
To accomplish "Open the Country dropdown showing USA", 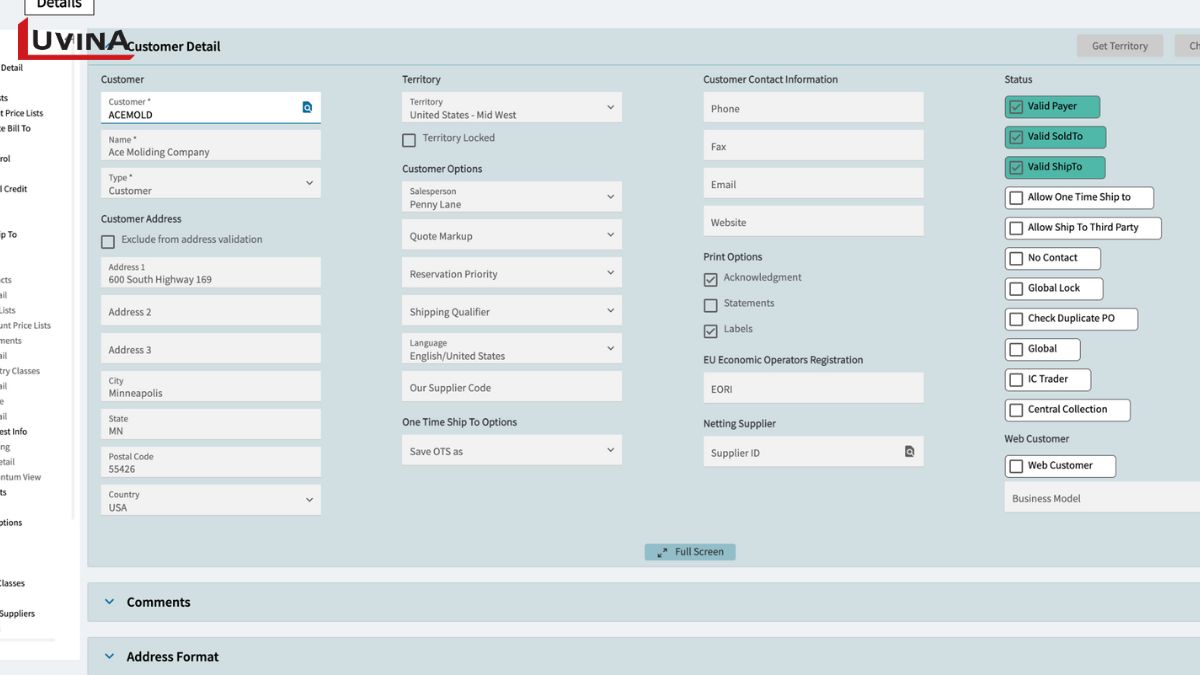I will click(x=309, y=500).
